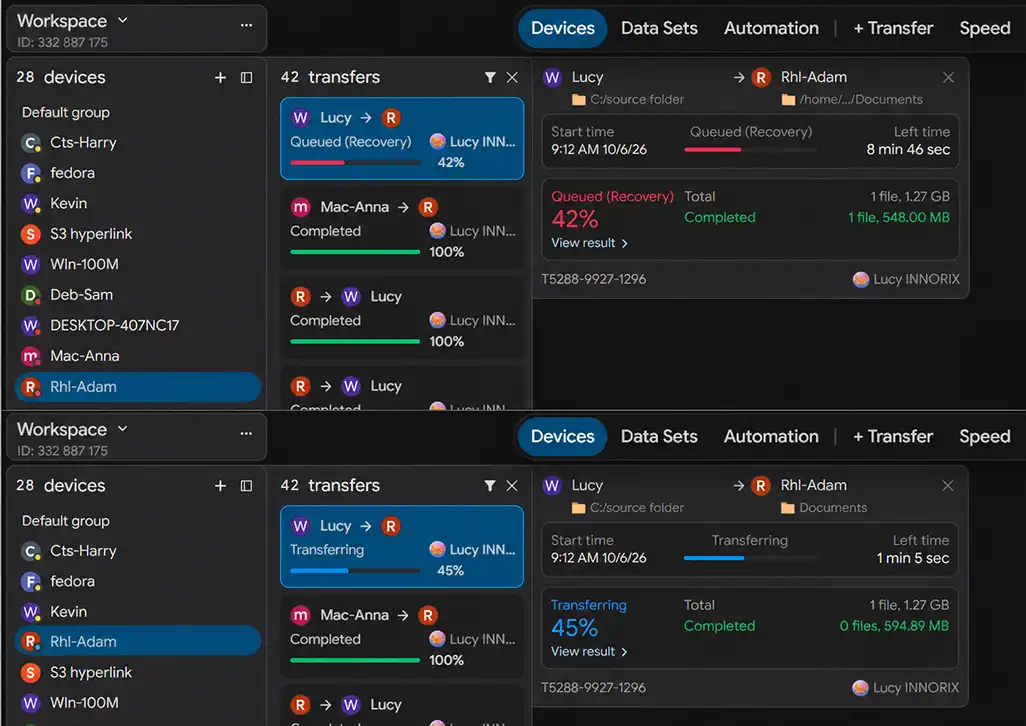Select the DESKTOP-407NC17 device
The height and width of the screenshot is (726, 1026).
tap(138, 325)
